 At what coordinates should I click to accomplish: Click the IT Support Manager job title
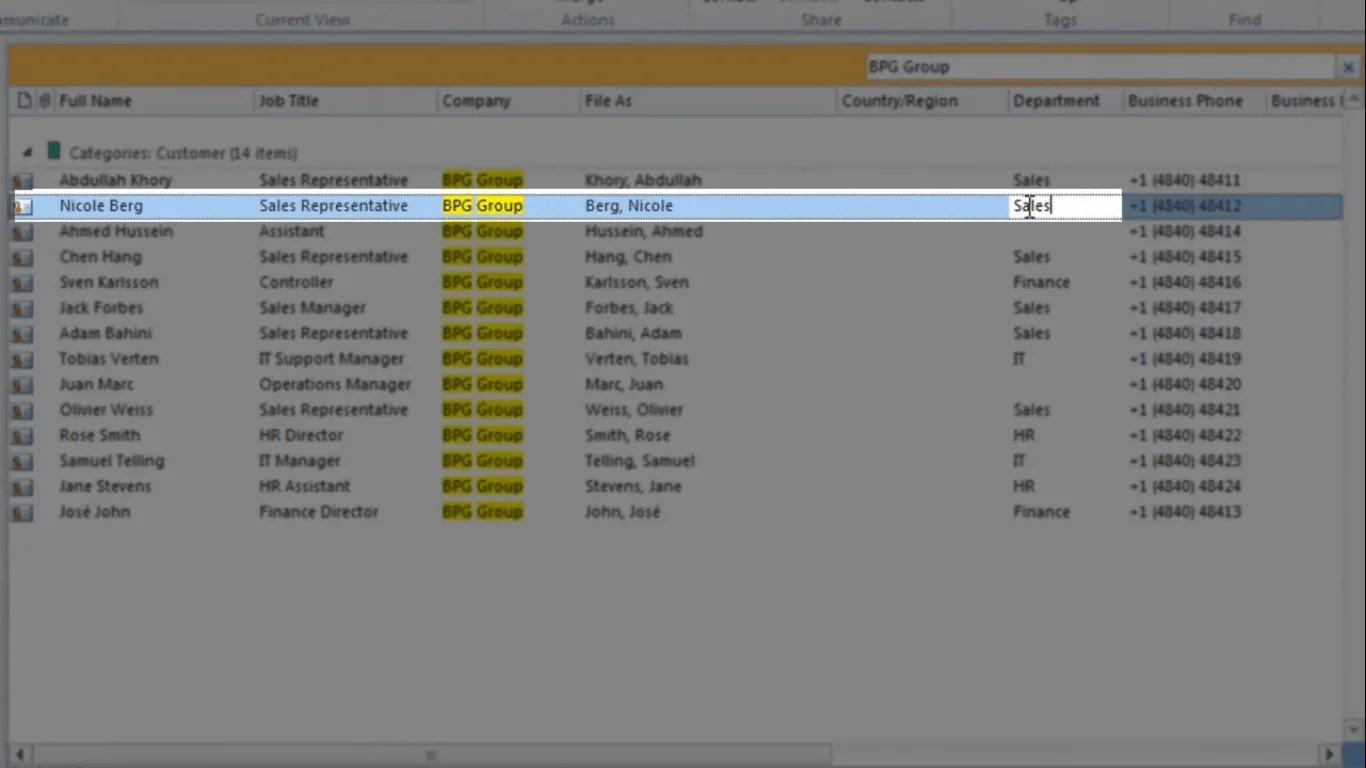[x=332, y=359]
